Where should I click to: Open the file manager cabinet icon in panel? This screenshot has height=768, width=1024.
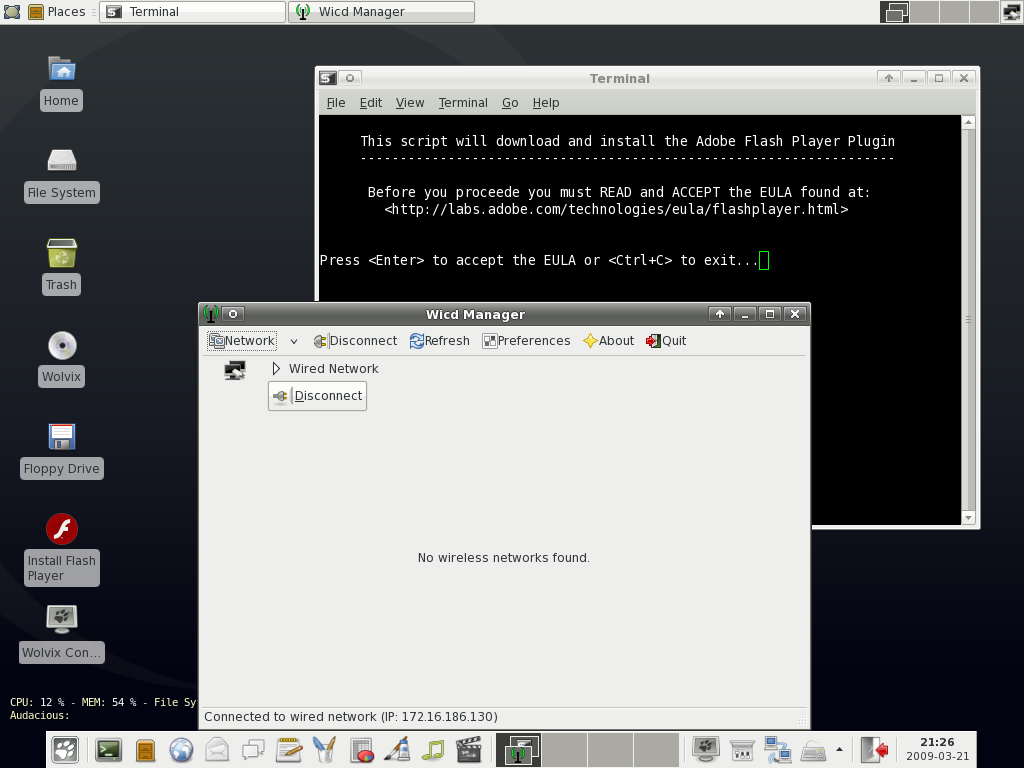coord(145,750)
